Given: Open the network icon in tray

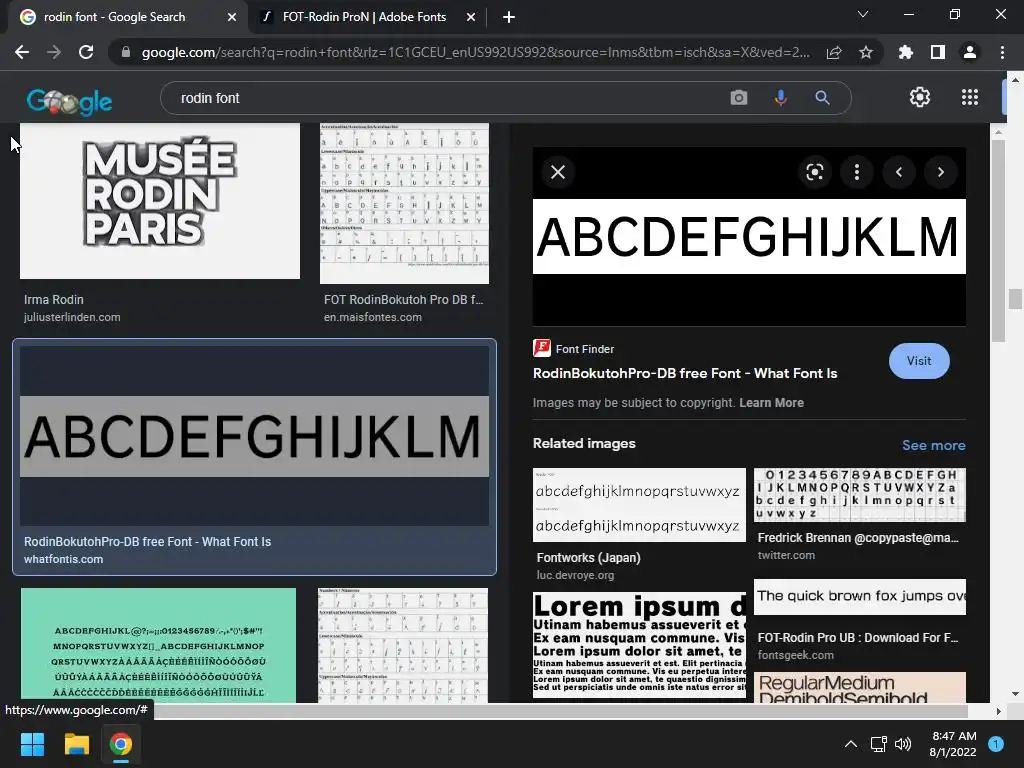Looking at the screenshot, I should coord(878,744).
